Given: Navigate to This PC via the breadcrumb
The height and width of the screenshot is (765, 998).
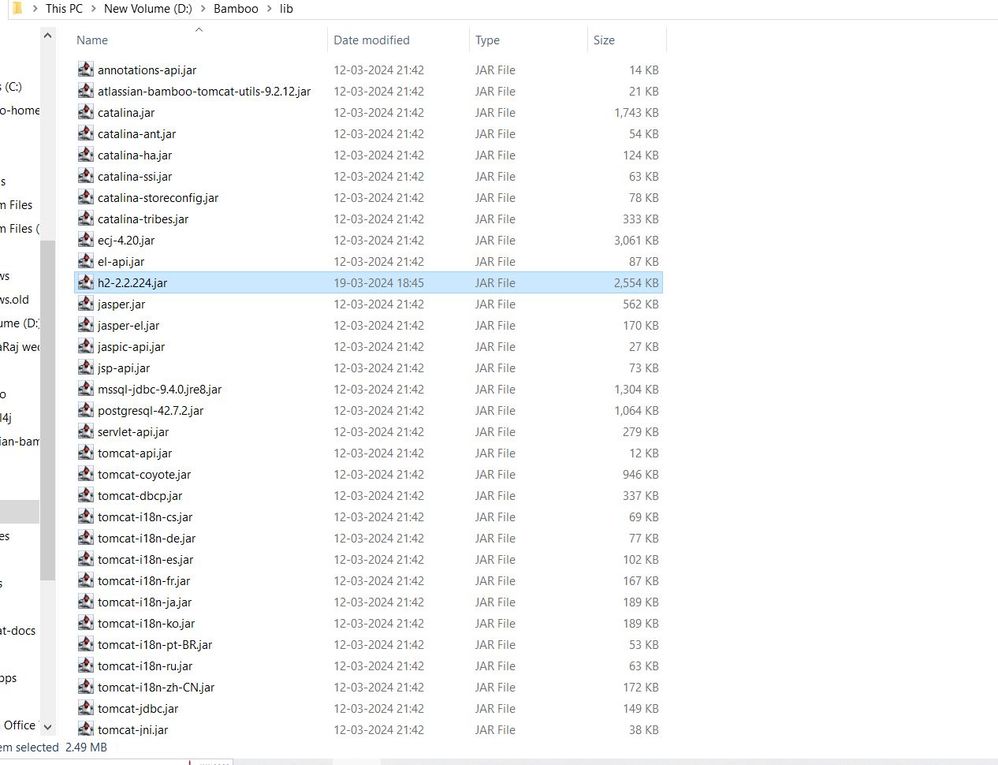Looking at the screenshot, I should [x=63, y=8].
